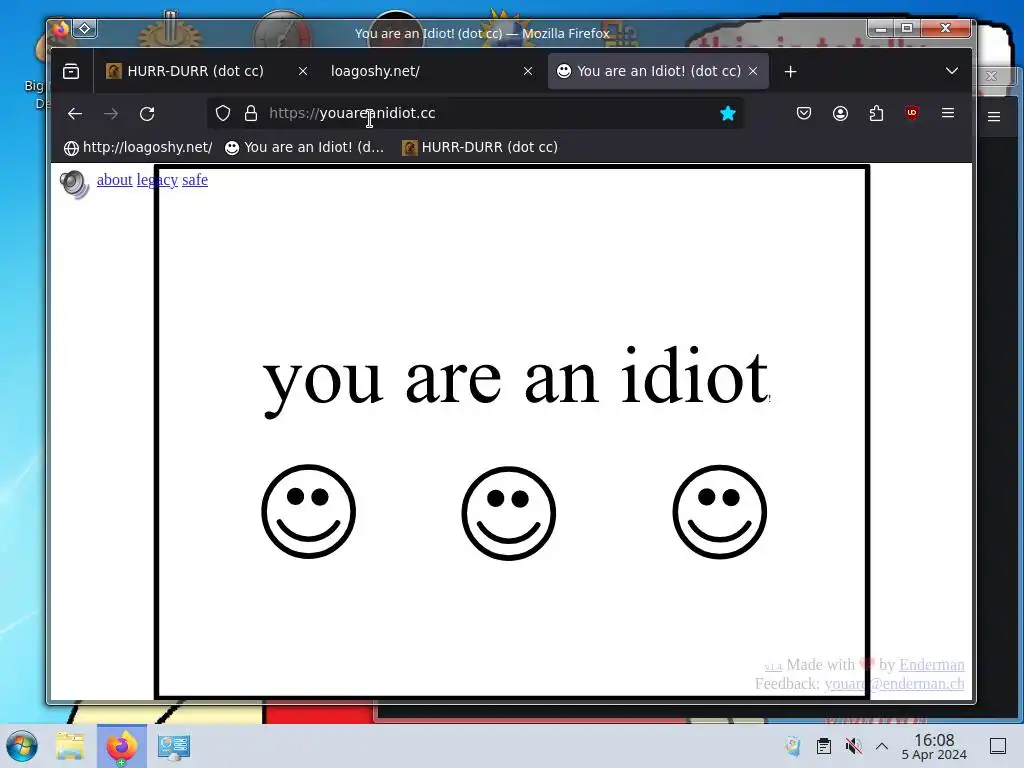Expand the list all tabs dropdown

point(952,71)
